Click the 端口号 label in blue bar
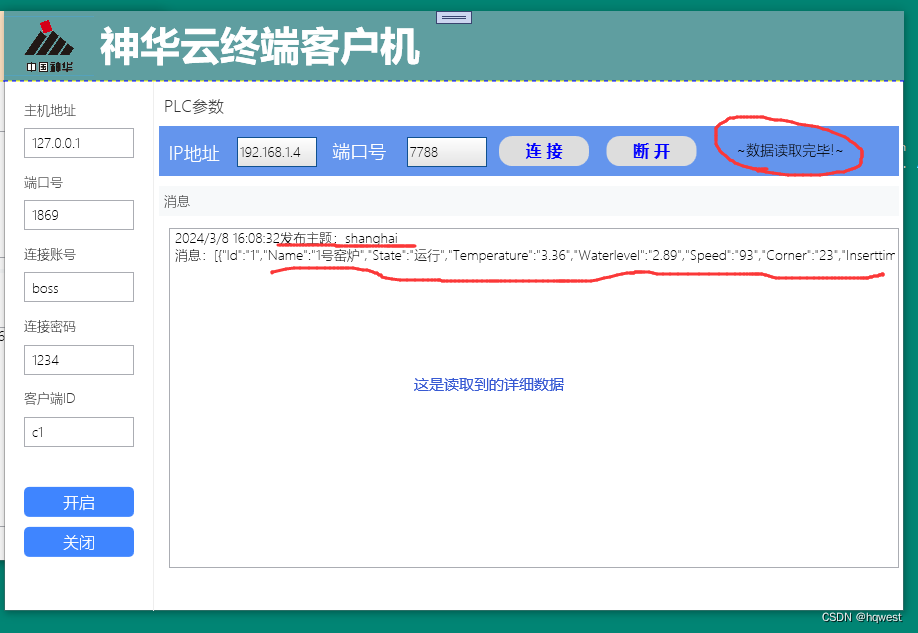The width and height of the screenshot is (918, 633). coord(359,152)
